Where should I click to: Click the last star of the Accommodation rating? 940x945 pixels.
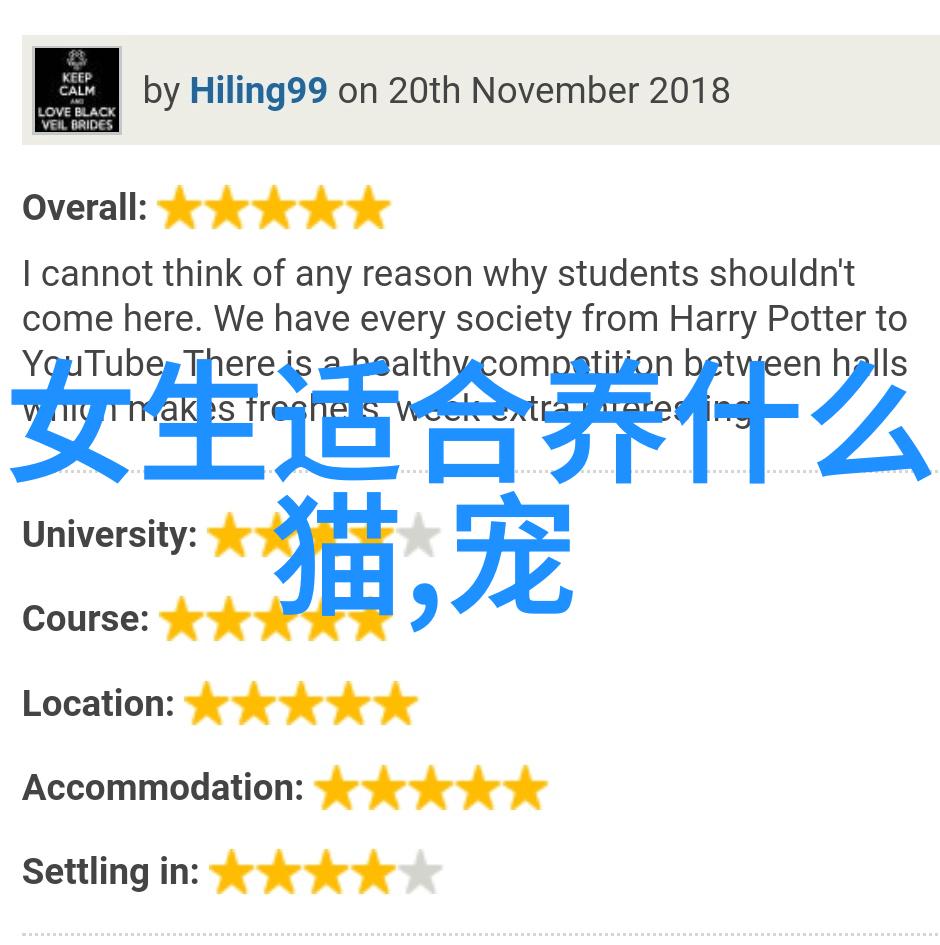click(525, 788)
